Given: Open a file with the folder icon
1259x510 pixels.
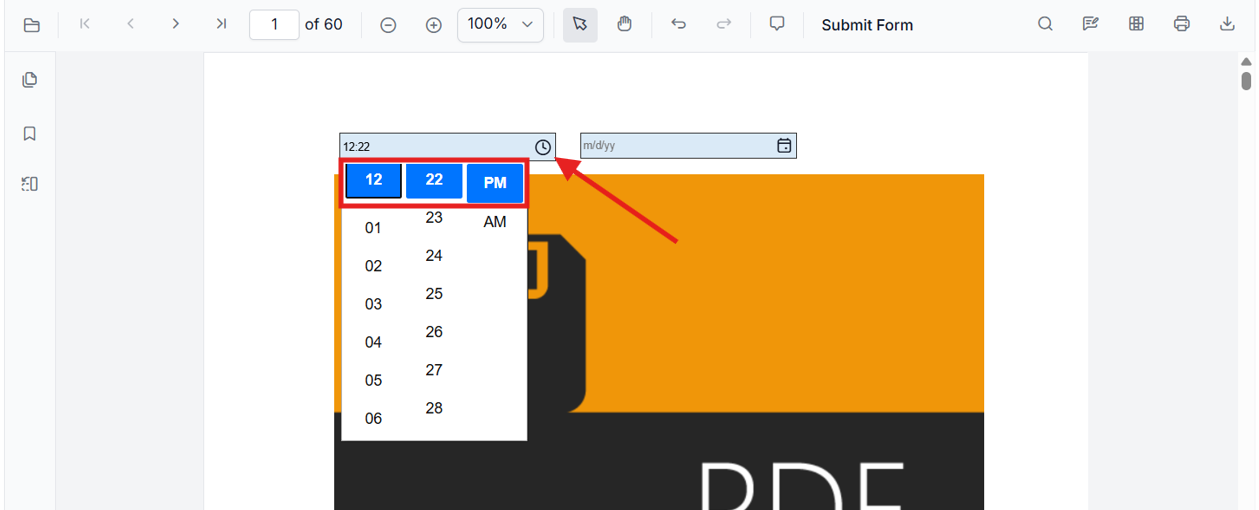Looking at the screenshot, I should [32, 25].
